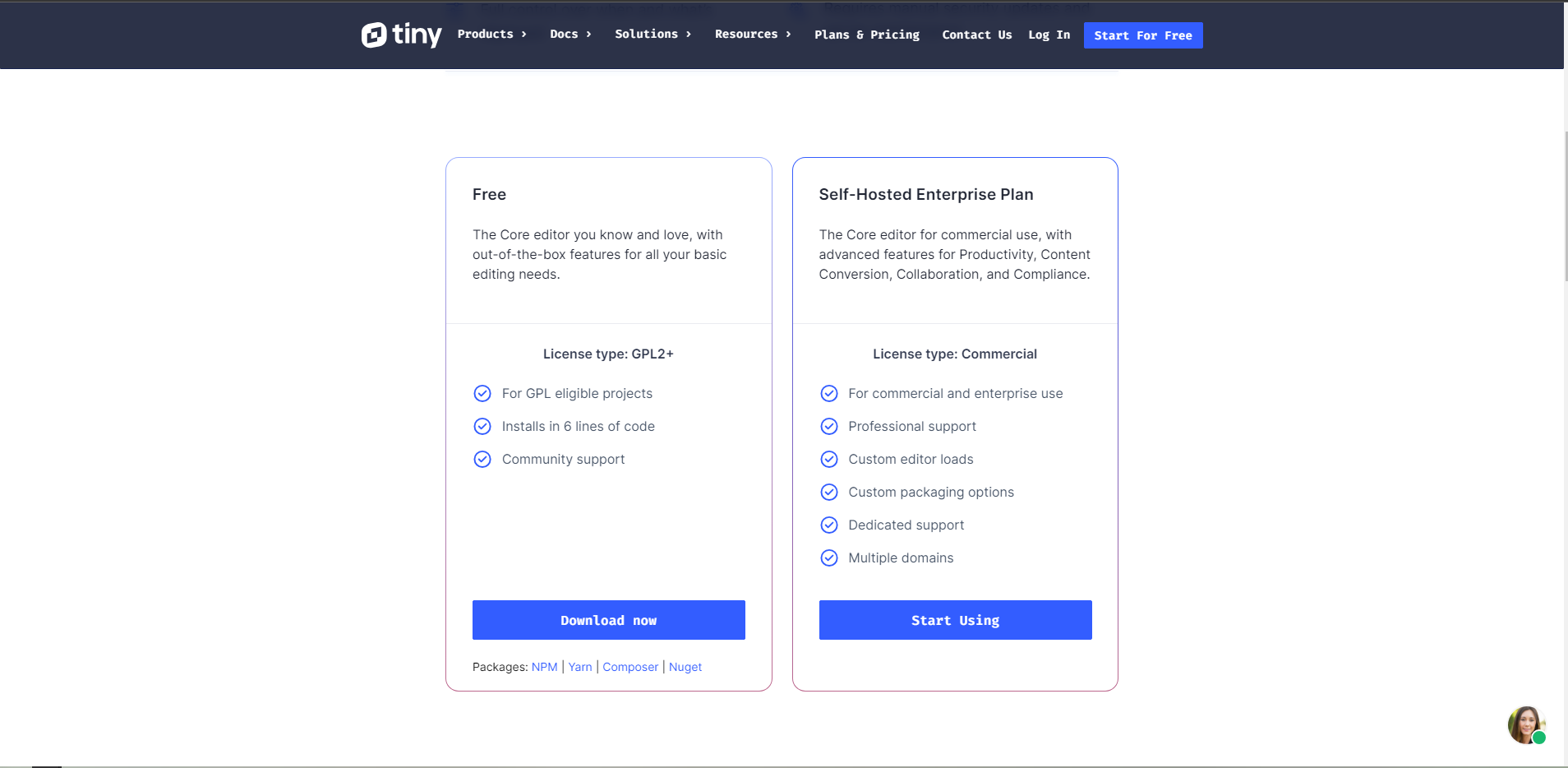1568x768 pixels.
Task: Open the Composer package link
Action: [x=630, y=667]
